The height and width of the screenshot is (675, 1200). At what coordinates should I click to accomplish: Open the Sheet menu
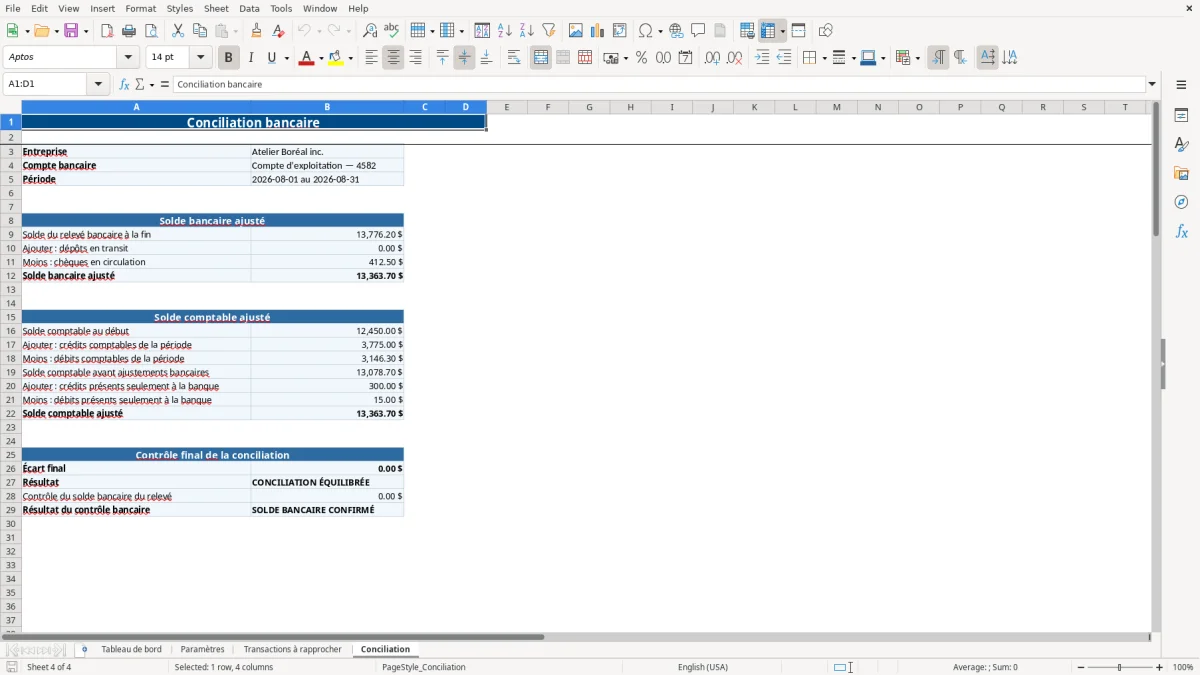click(x=216, y=8)
